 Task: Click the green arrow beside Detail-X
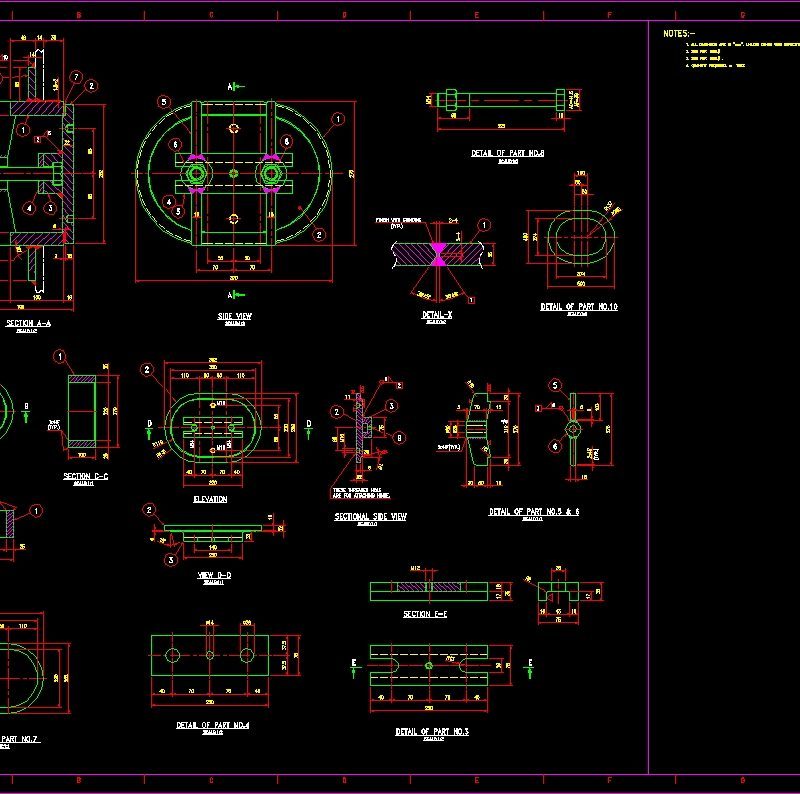pyautogui.click(x=239, y=296)
